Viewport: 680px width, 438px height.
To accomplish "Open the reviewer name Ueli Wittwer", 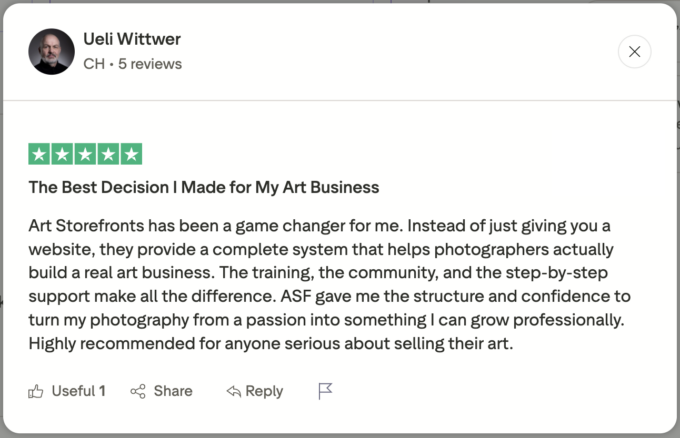I will pos(132,40).
